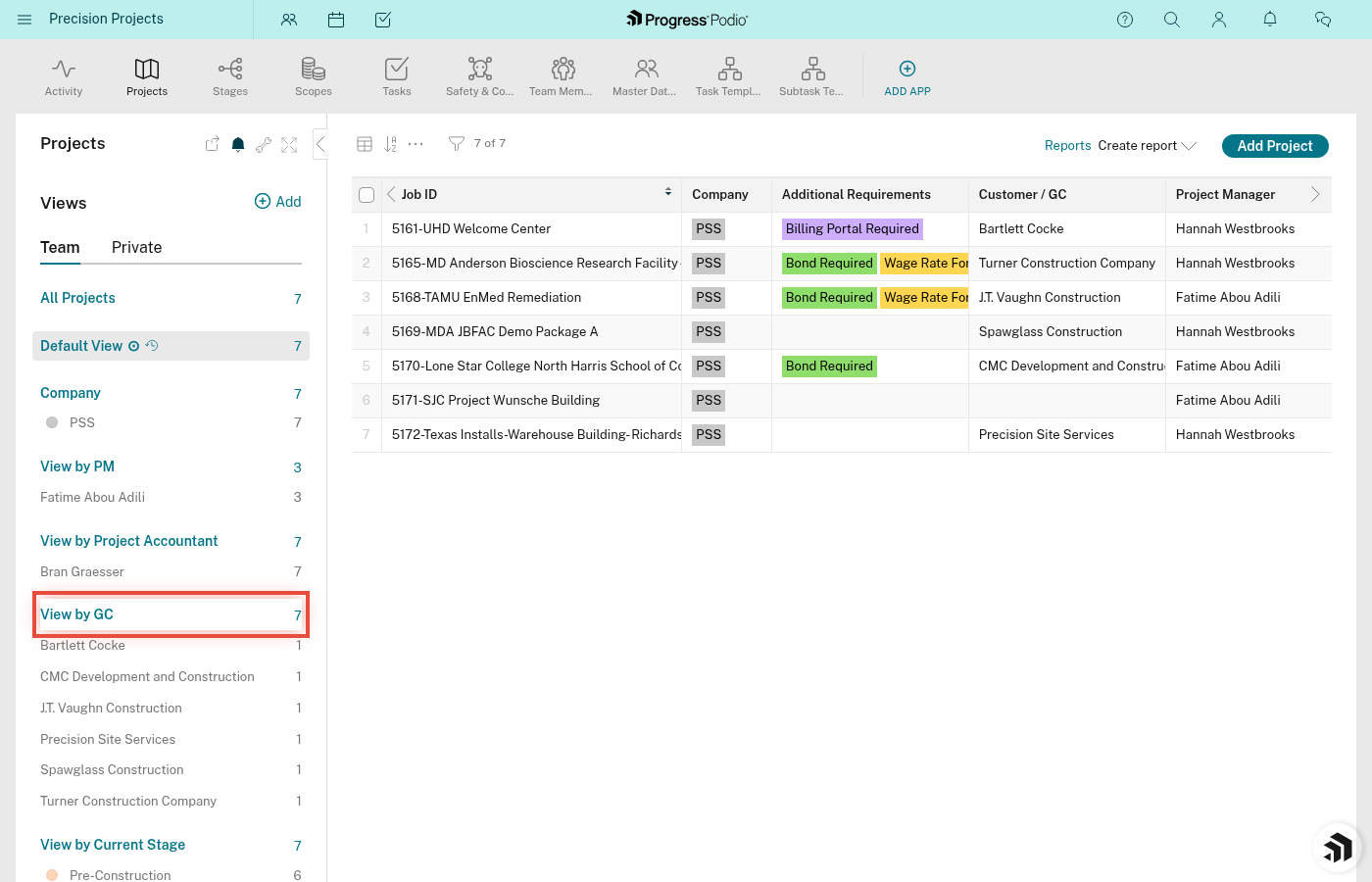Screen dimensions: 1372x882
Task: Toggle notifications with the bell above Views
Action: 237,144
